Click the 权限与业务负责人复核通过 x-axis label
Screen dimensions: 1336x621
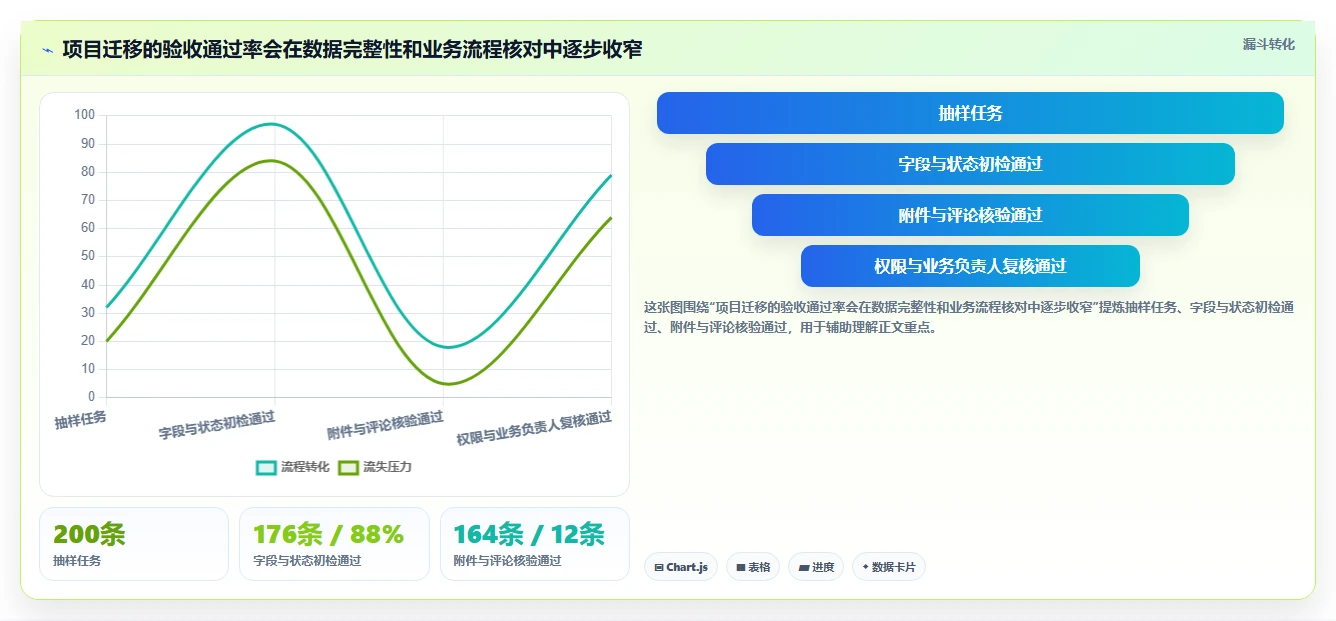click(x=534, y=428)
